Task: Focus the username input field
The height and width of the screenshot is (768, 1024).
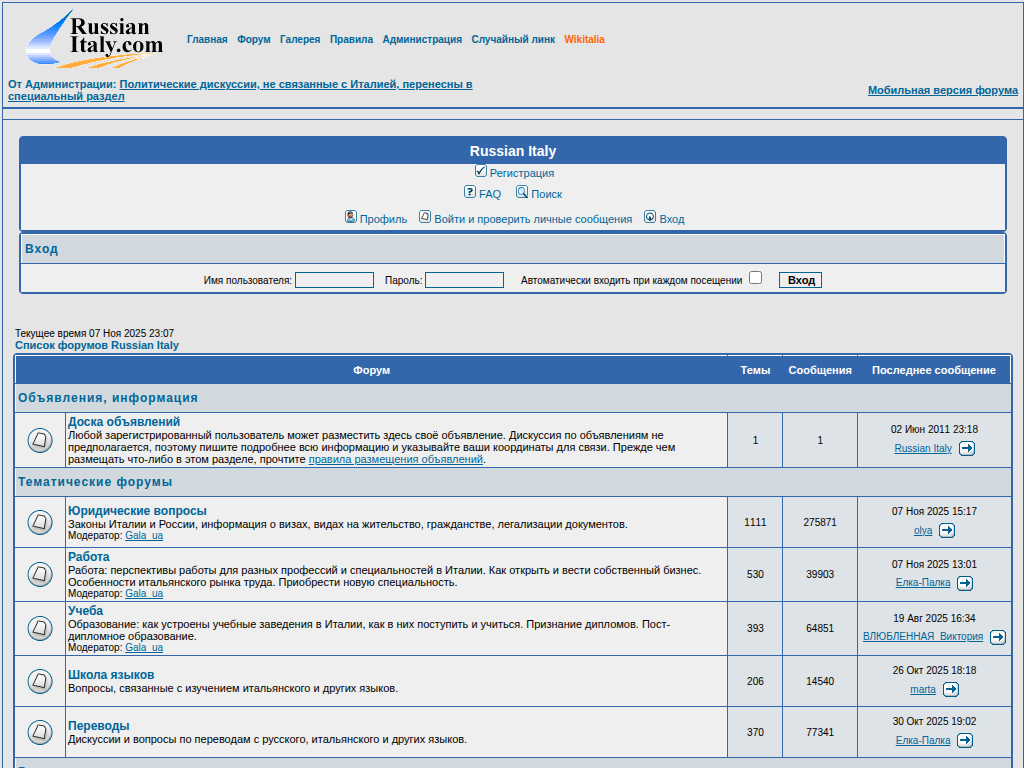Action: click(334, 280)
